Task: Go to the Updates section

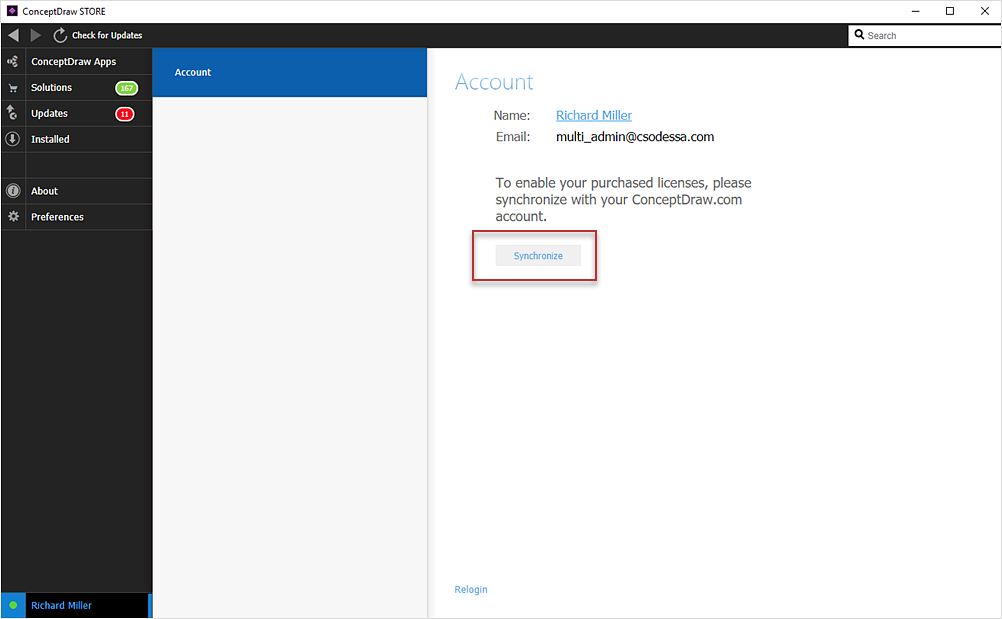Action: pyautogui.click(x=77, y=114)
